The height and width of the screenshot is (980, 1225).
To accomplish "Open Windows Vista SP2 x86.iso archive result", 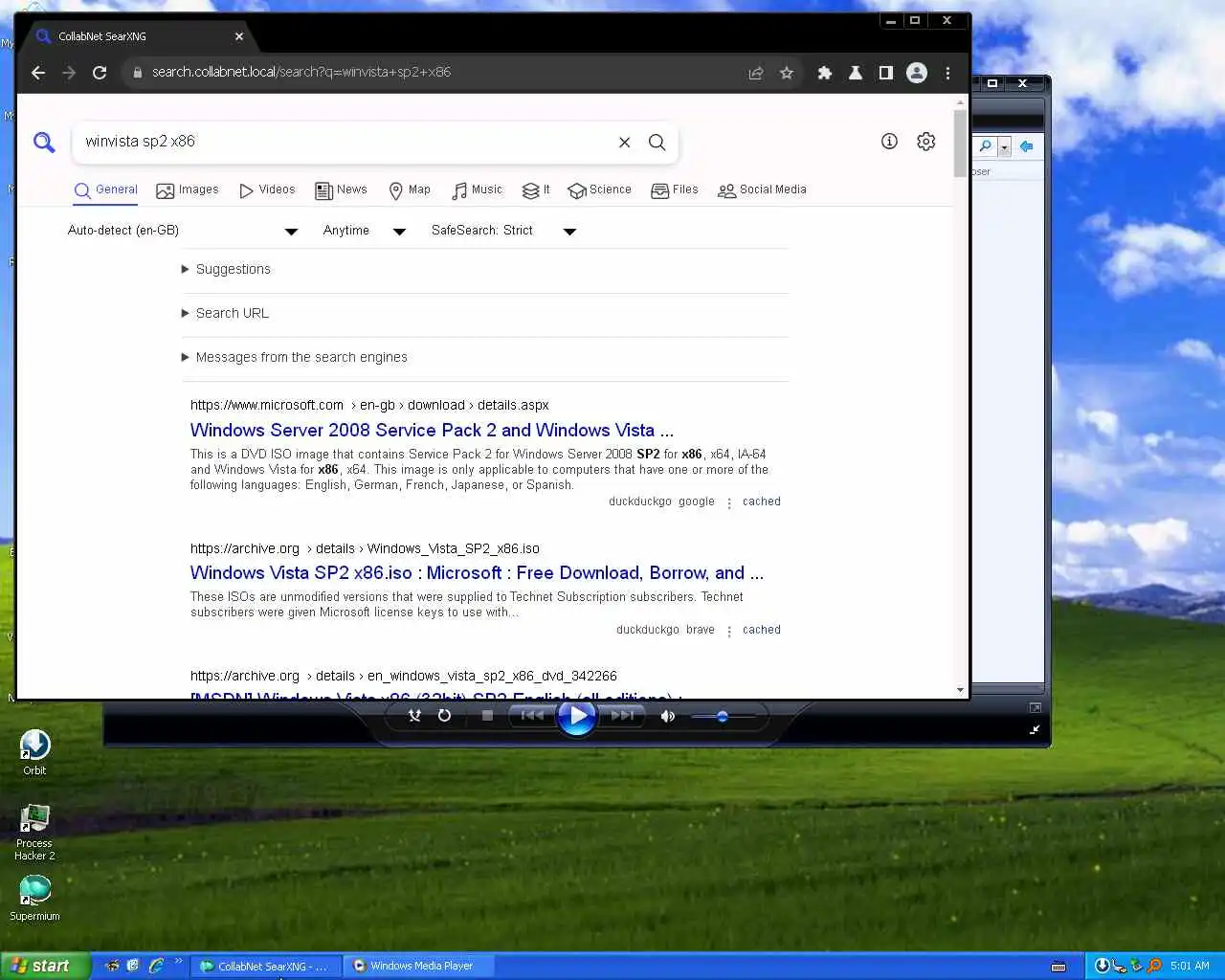I will point(477,573).
